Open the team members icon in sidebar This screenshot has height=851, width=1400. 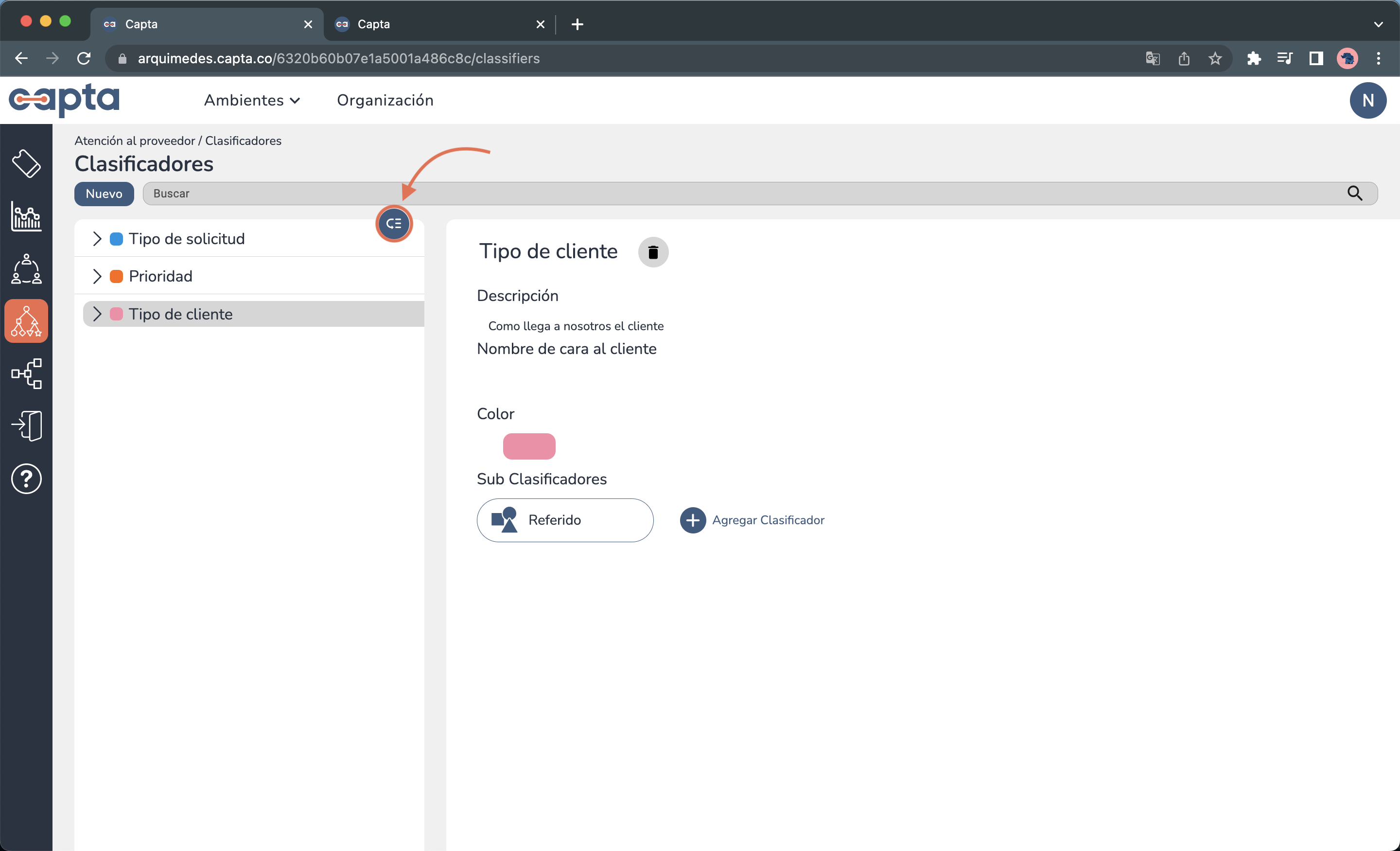pos(26,269)
